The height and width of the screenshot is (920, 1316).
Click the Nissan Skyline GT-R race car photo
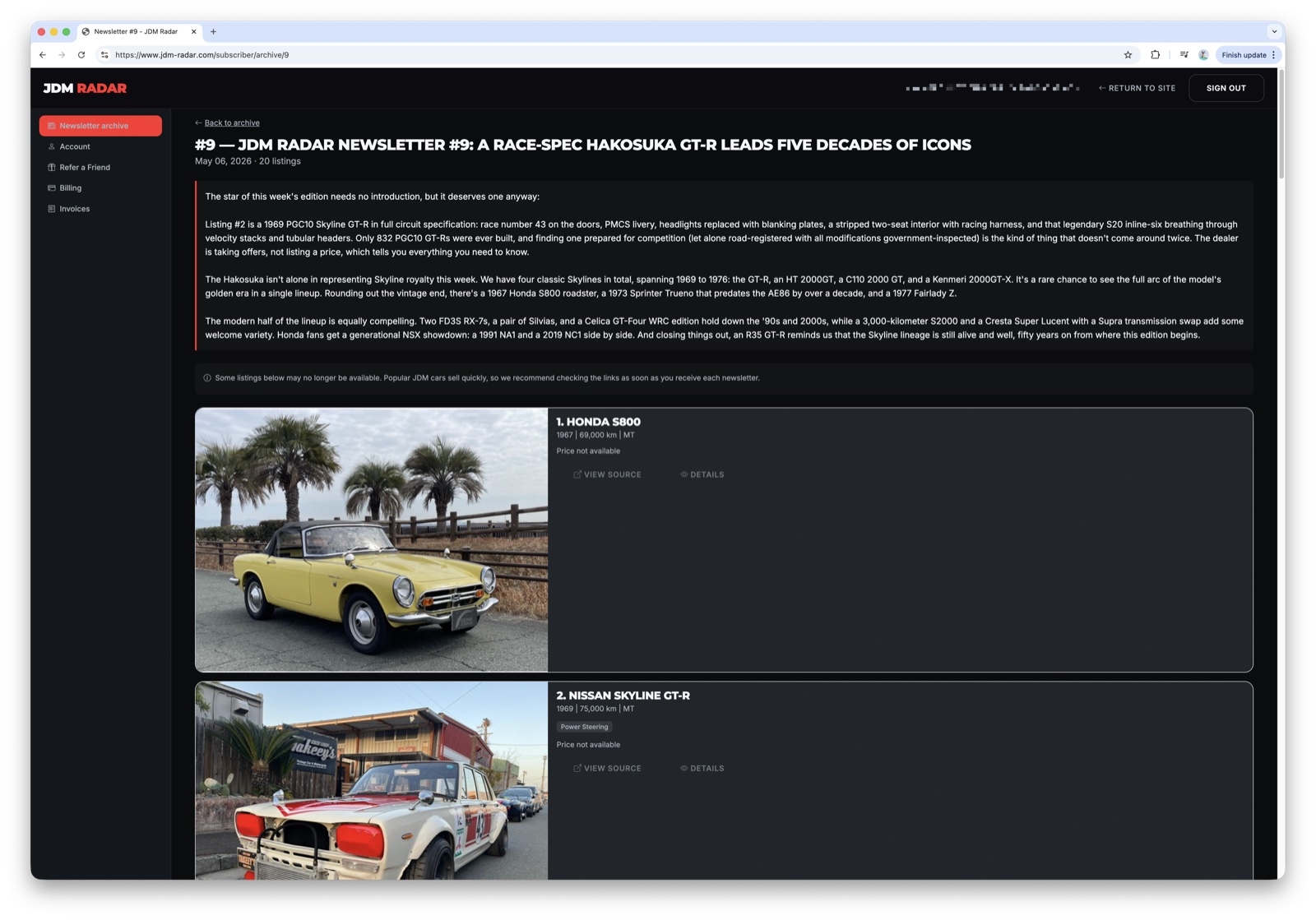tap(372, 780)
